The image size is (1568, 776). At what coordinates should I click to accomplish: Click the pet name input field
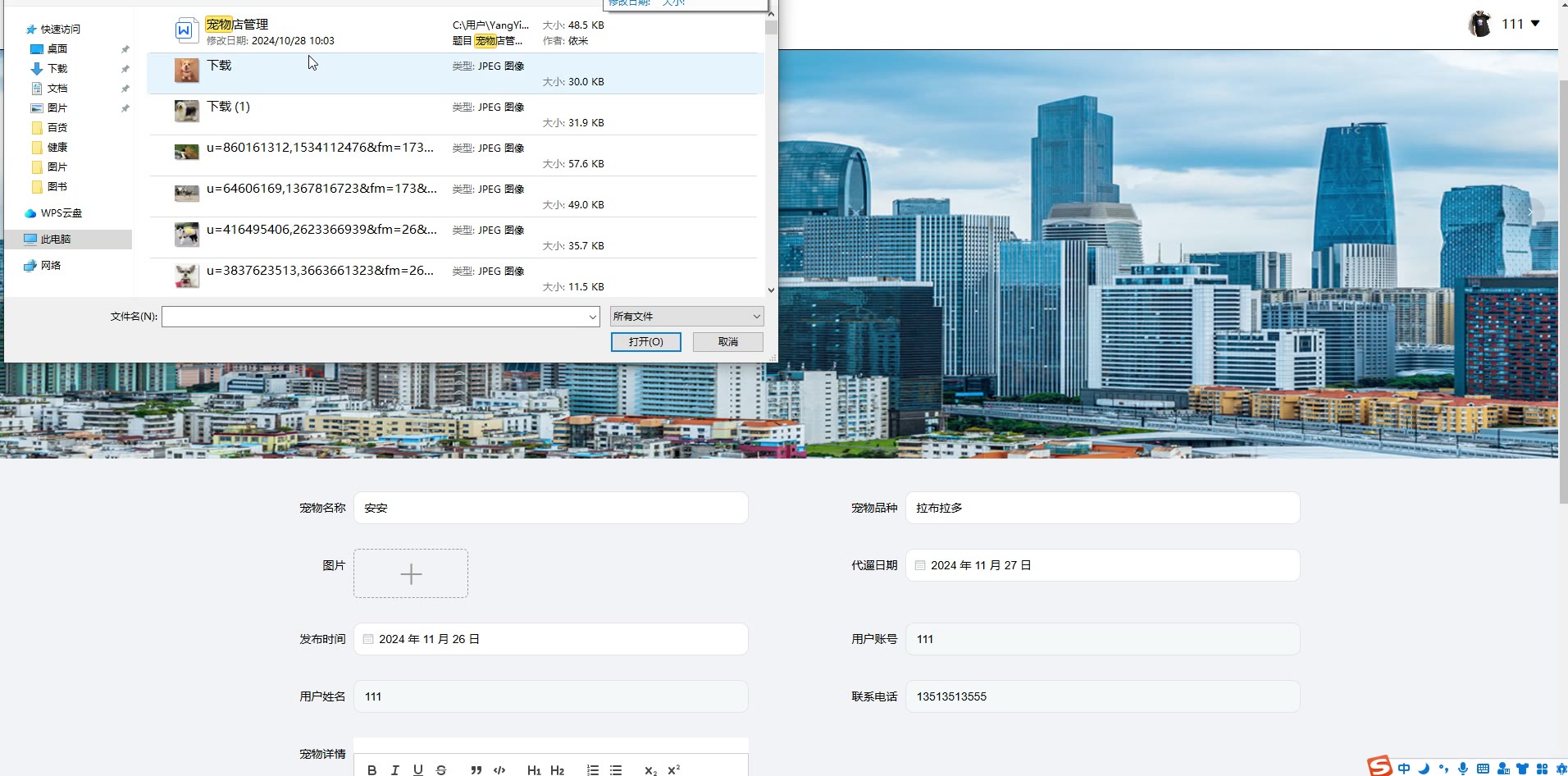tap(550, 508)
